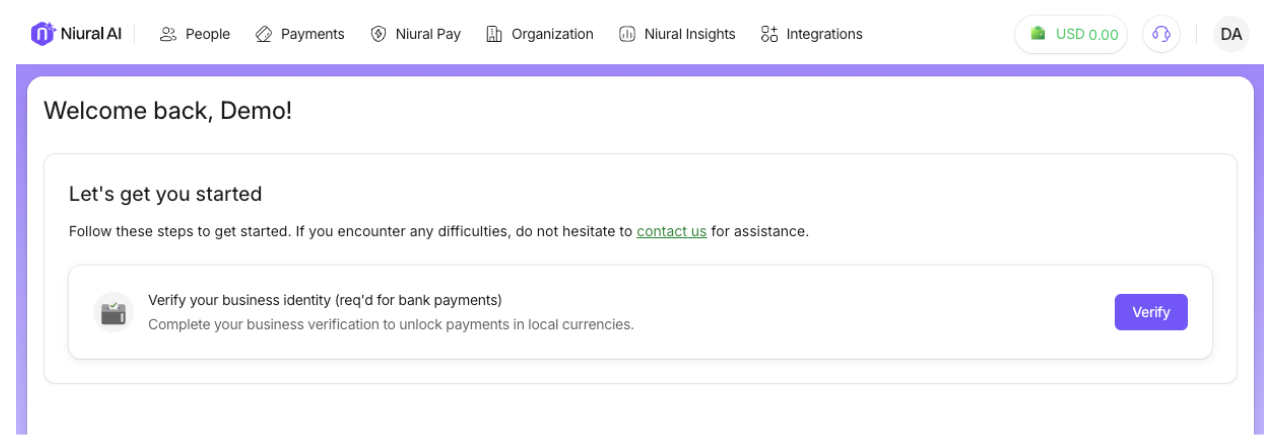Open the Niural Insights menu label

[x=689, y=34]
